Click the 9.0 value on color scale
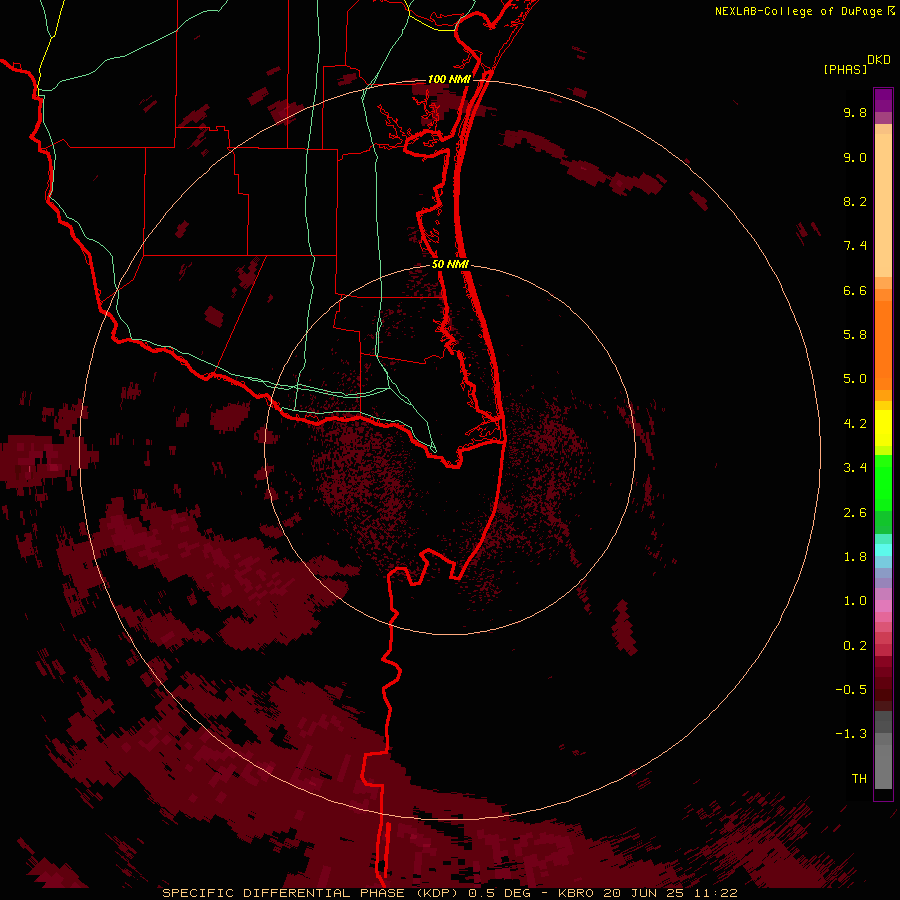 [855, 157]
